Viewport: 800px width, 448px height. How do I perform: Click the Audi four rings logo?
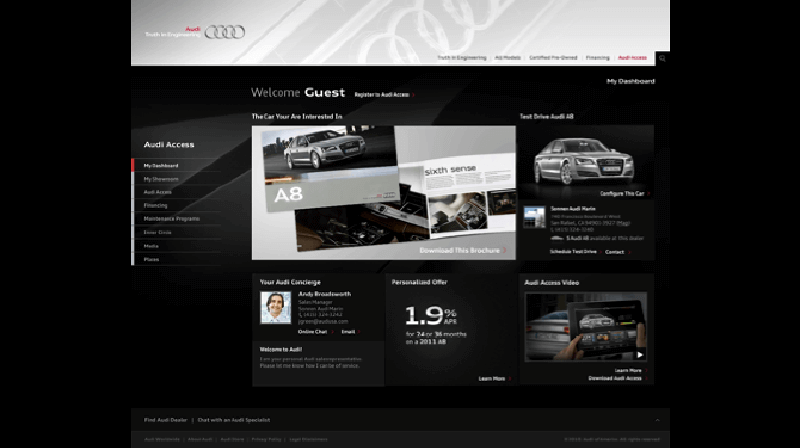point(224,32)
